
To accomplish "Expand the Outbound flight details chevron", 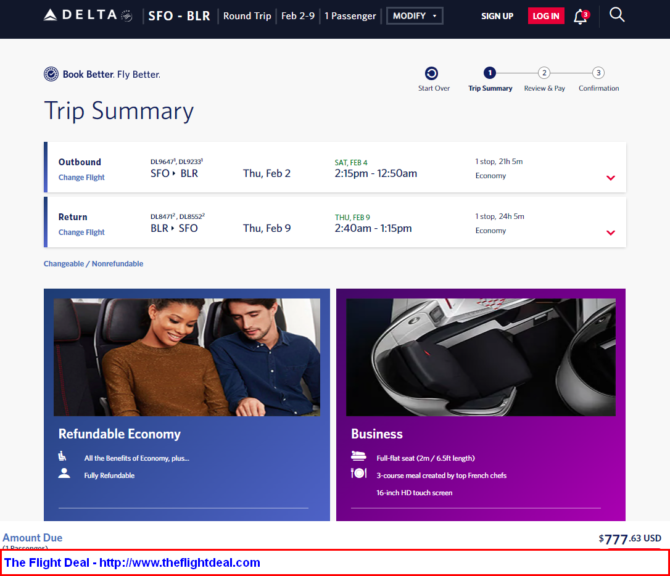I will click(x=611, y=178).
